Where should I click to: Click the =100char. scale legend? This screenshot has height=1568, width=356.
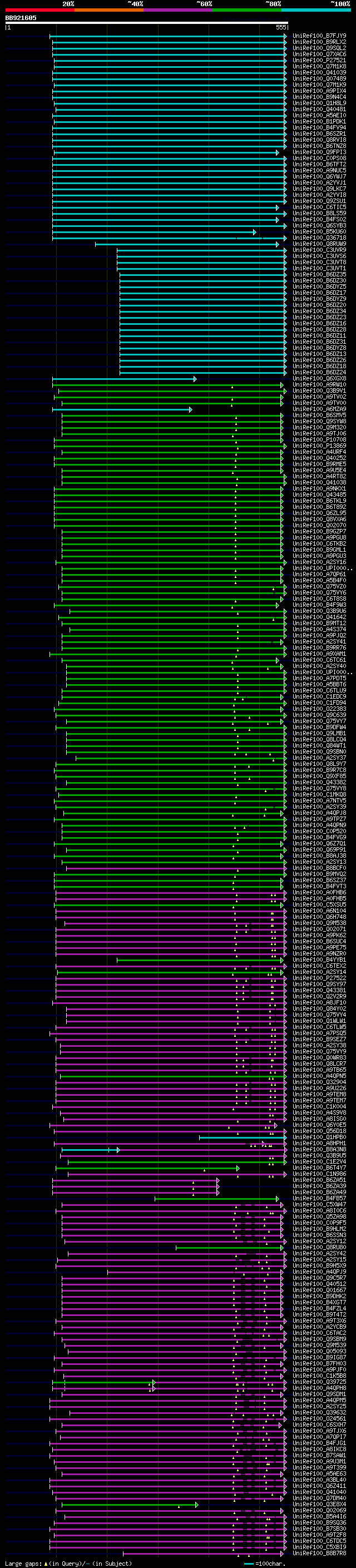coord(265,1563)
